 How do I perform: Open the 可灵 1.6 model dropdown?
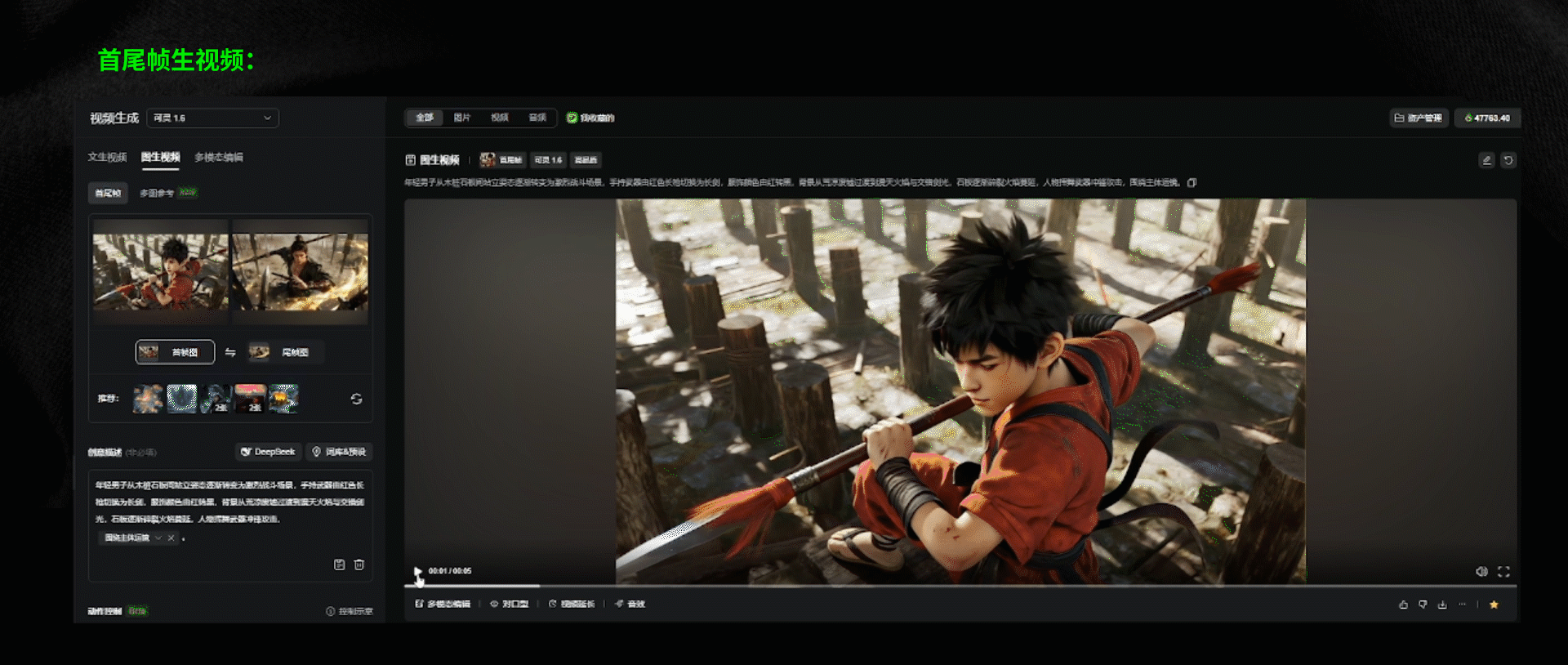[x=212, y=118]
